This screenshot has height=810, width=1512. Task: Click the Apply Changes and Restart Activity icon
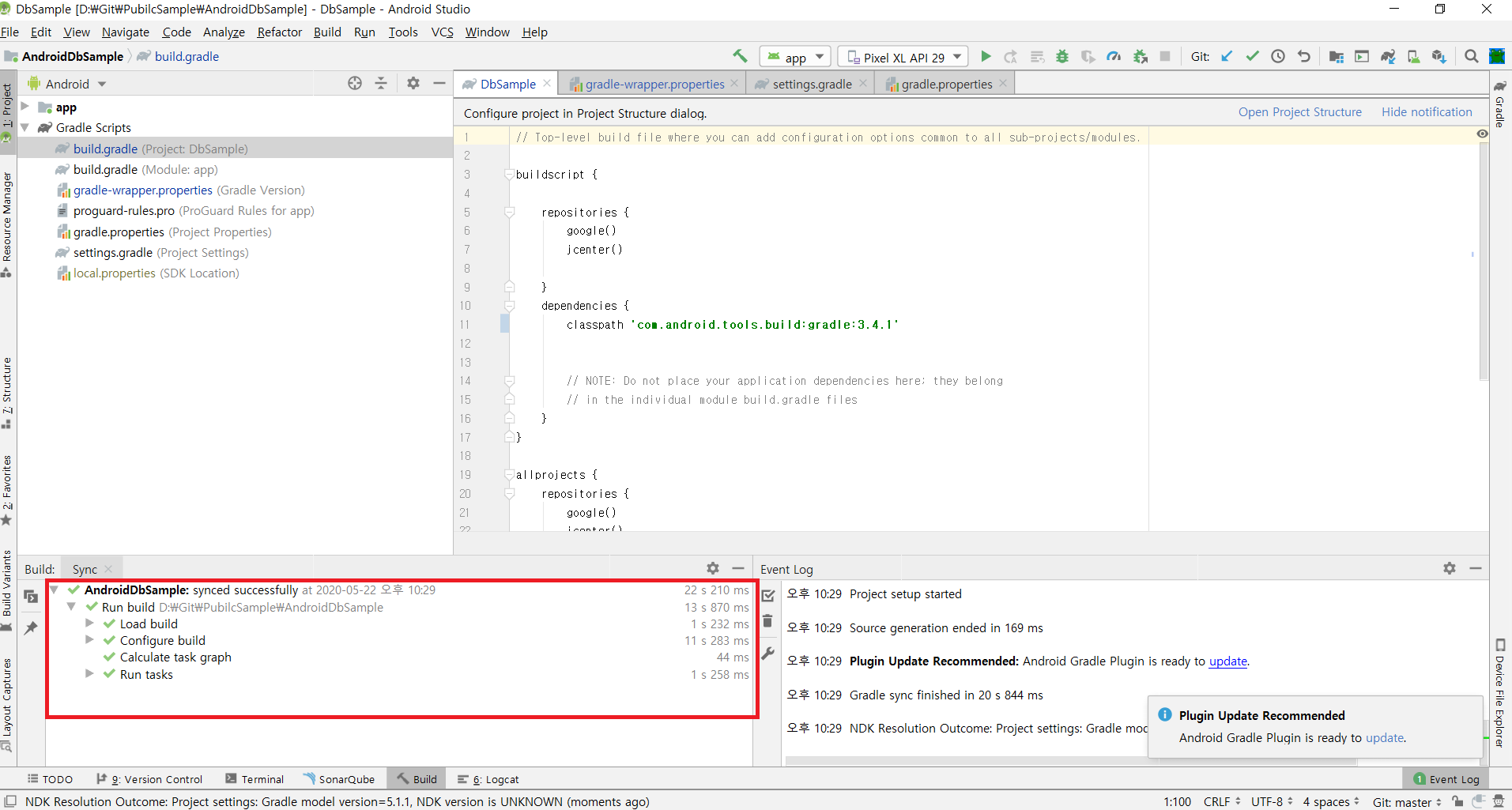[1011, 56]
